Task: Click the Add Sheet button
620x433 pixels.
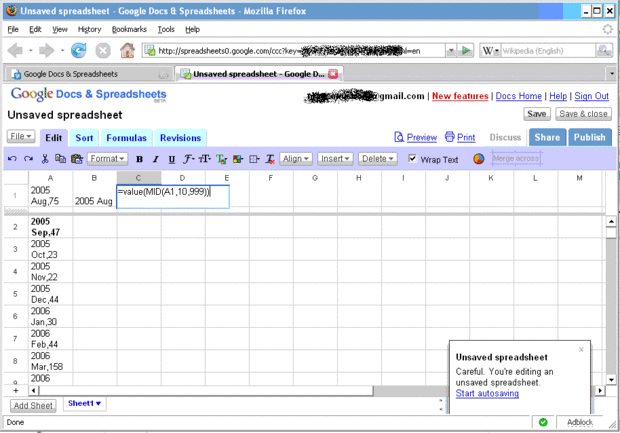Action: [33, 406]
